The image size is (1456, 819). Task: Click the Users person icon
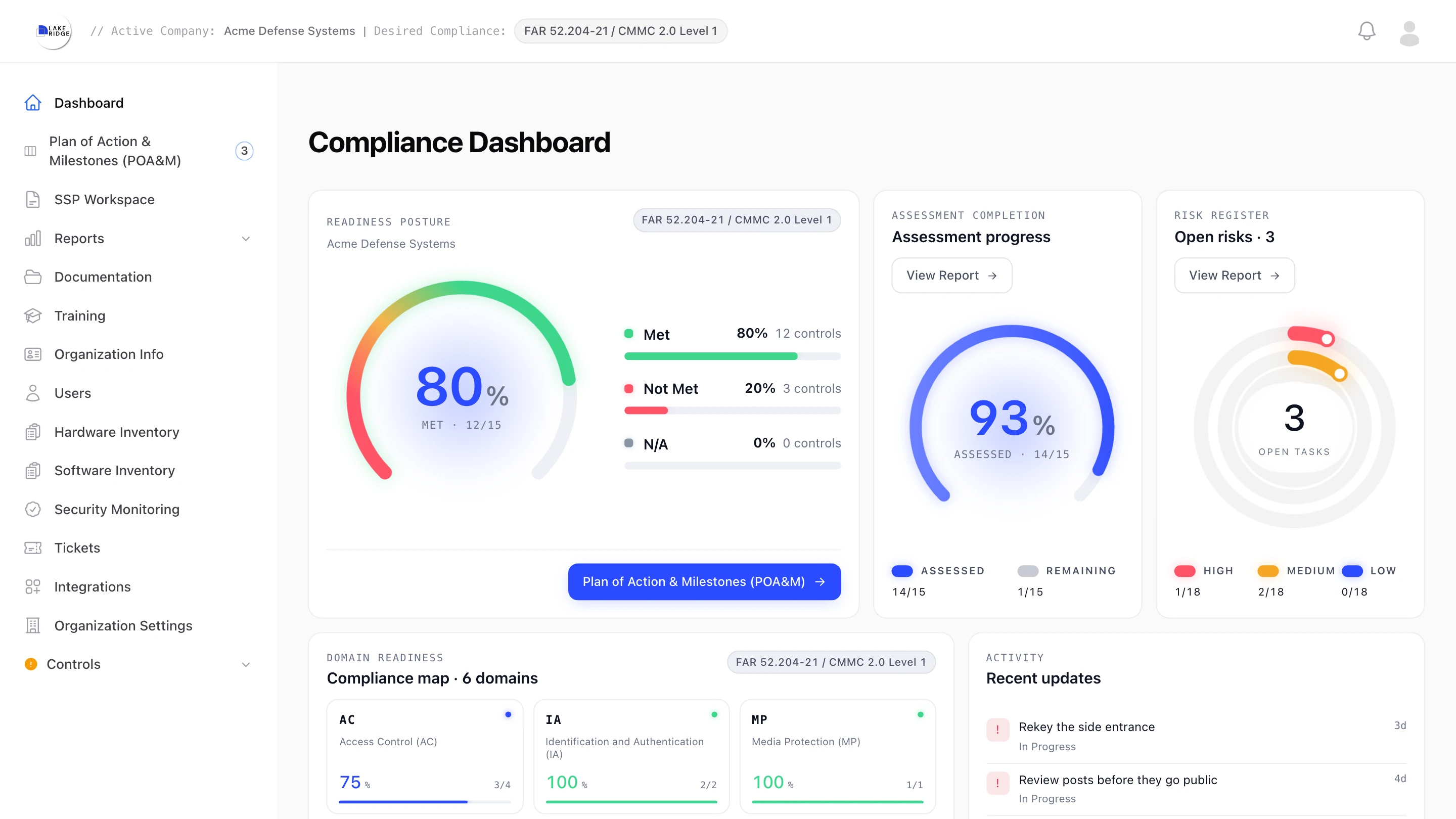point(33,393)
